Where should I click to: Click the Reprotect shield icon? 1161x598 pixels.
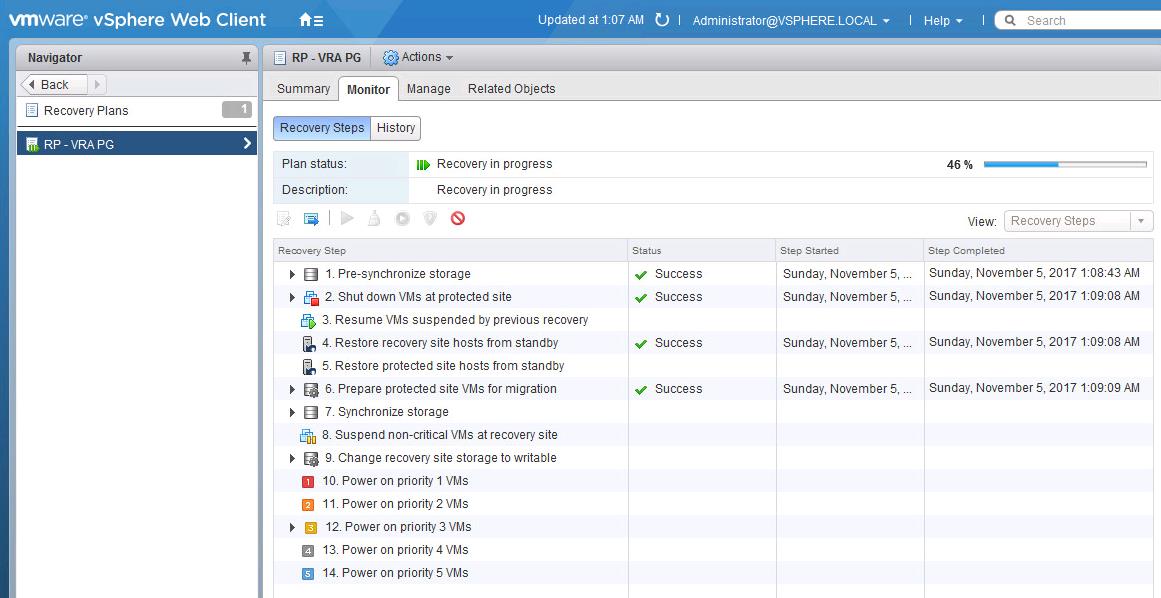[x=429, y=218]
